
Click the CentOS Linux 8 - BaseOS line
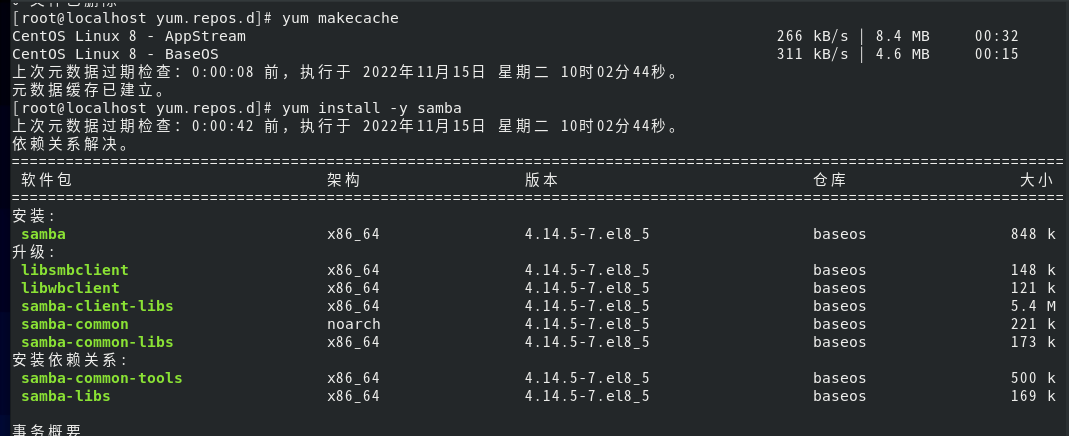click(x=115, y=54)
